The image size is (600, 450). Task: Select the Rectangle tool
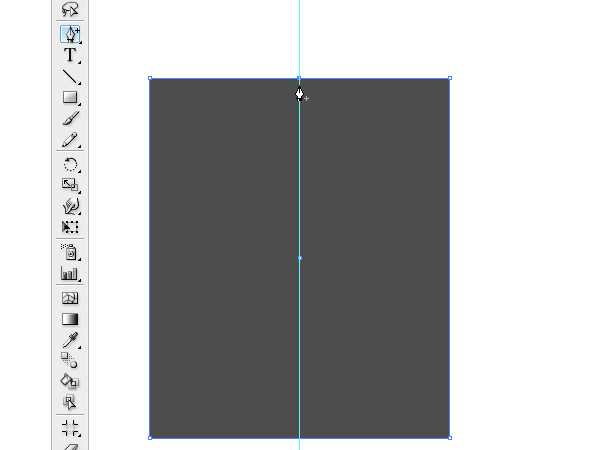coord(70,97)
